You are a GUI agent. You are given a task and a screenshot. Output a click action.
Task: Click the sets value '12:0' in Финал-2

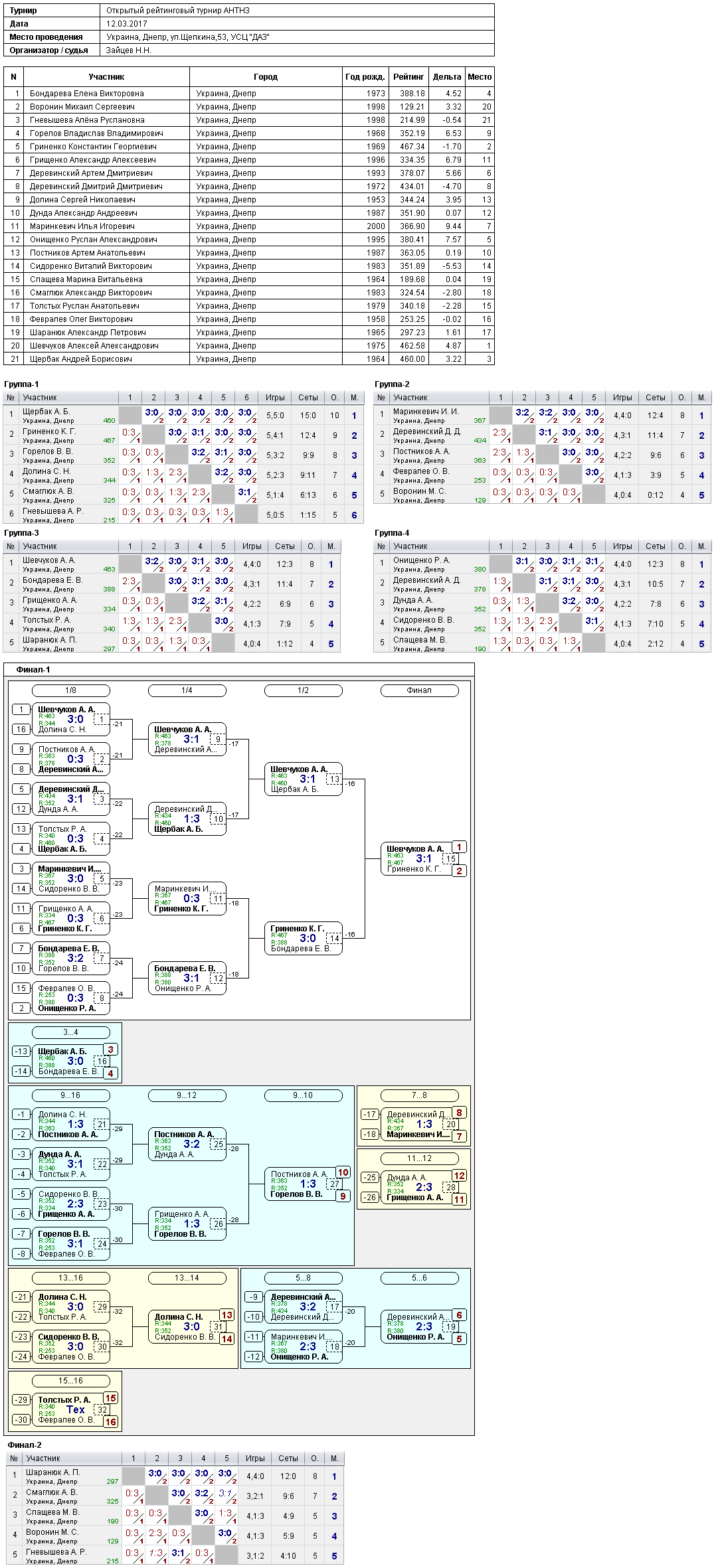coord(288,1476)
